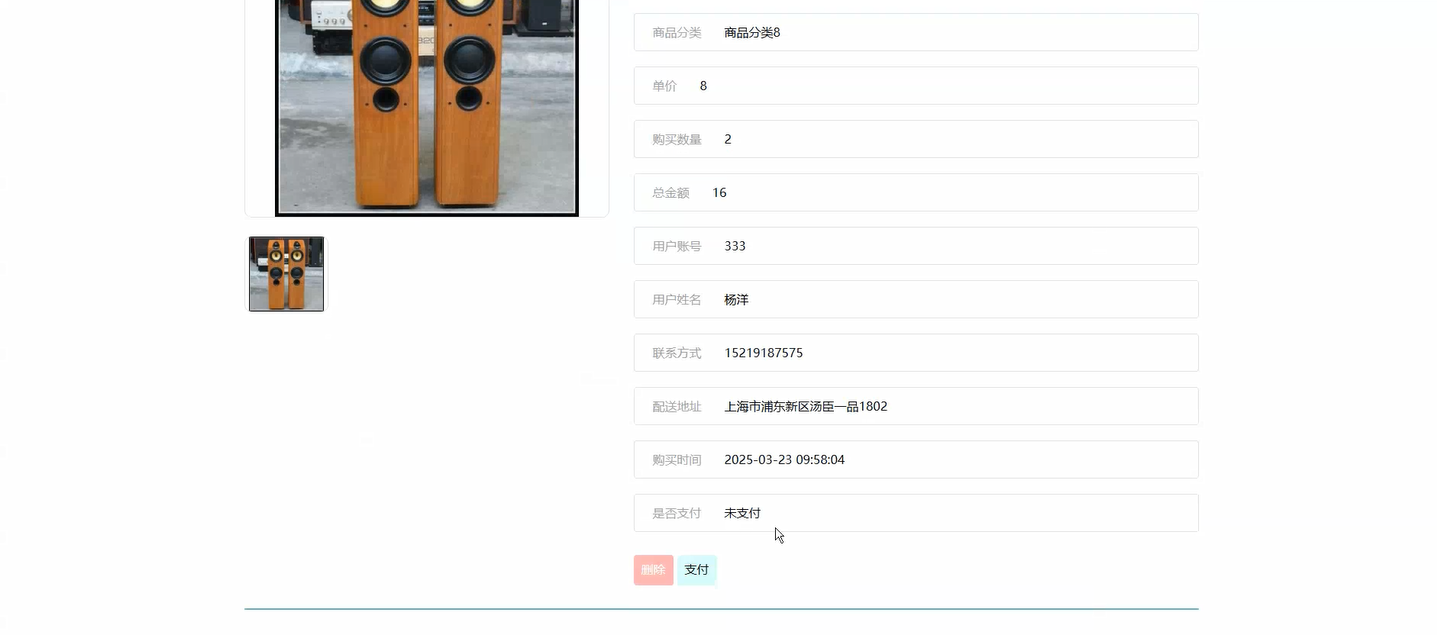Viewport: 1437px width, 635px height.
Task: Click the 是否支付 payment status field
Action: tap(915, 512)
